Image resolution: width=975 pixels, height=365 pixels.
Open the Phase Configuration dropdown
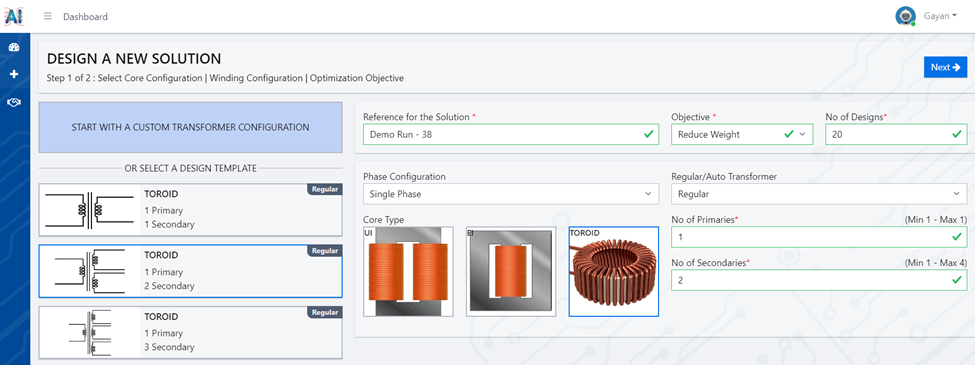click(511, 194)
